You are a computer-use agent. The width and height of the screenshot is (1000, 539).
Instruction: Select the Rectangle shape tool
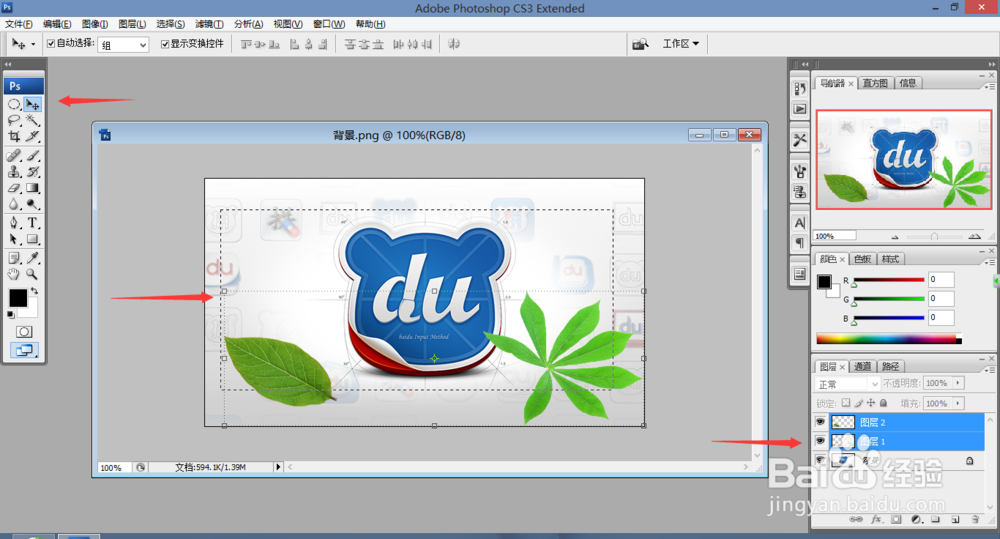click(33, 239)
